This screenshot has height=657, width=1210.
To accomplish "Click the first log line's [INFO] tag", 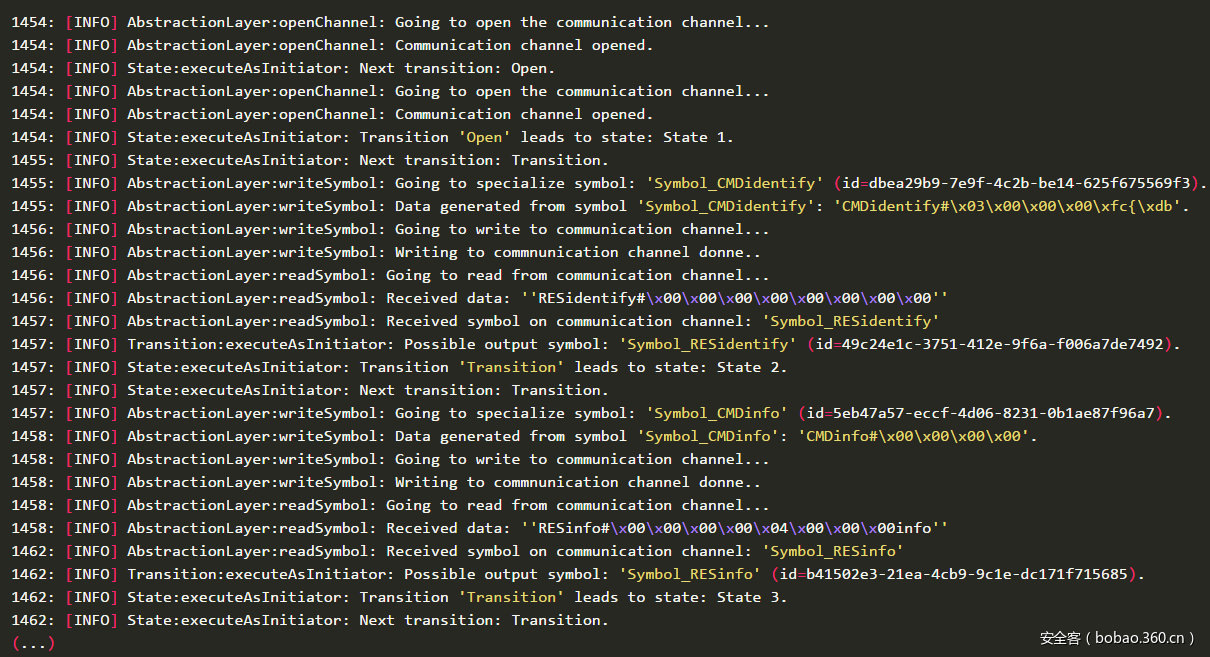I will coord(91,22).
